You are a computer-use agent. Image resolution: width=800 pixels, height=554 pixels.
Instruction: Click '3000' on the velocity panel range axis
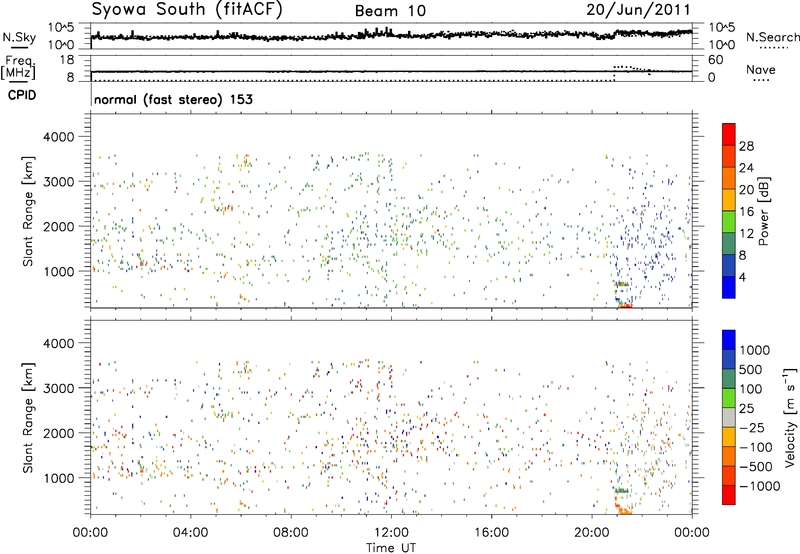pyautogui.click(x=58, y=388)
